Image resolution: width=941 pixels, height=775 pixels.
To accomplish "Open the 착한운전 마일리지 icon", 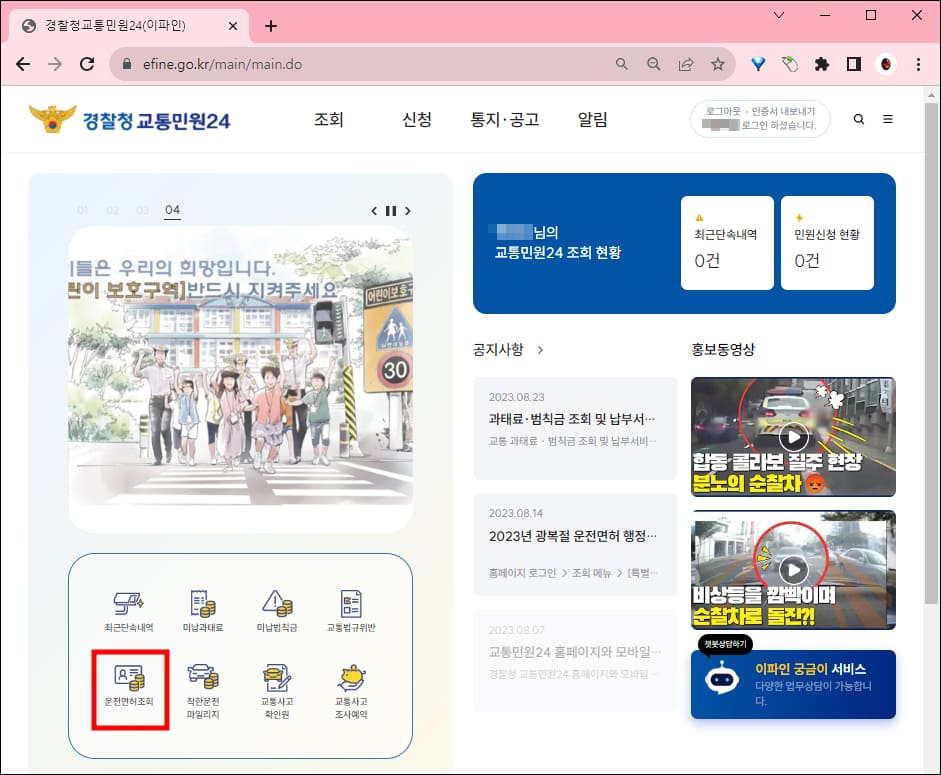I will (203, 691).
